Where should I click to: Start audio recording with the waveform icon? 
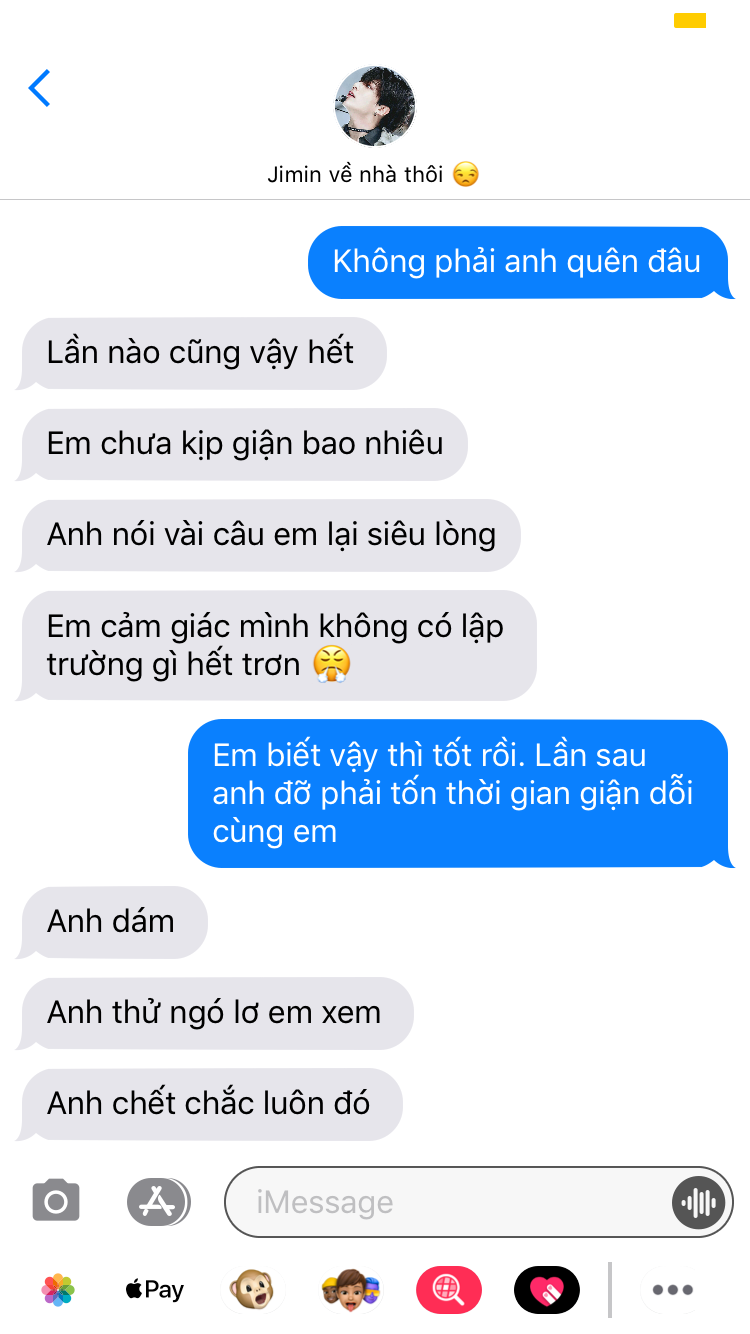[x=698, y=1202]
